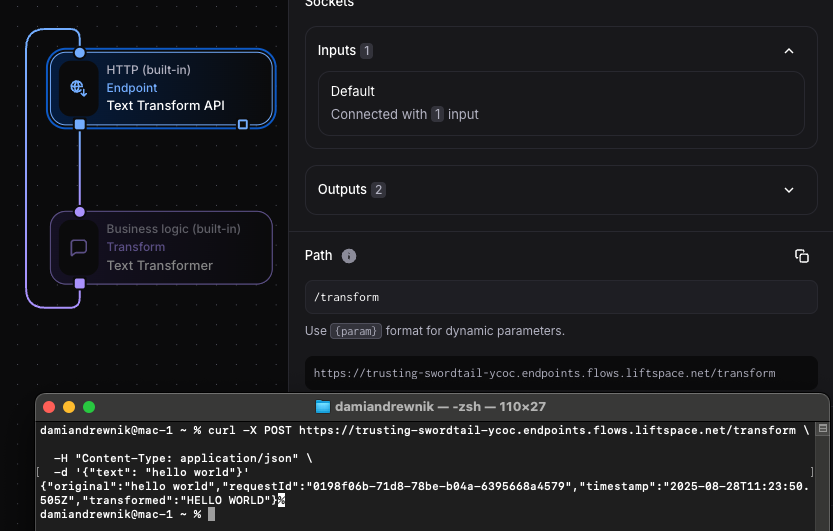Click the 'Business logic (built-in)' label
Image resolution: width=833 pixels, height=531 pixels.
tap(173, 229)
